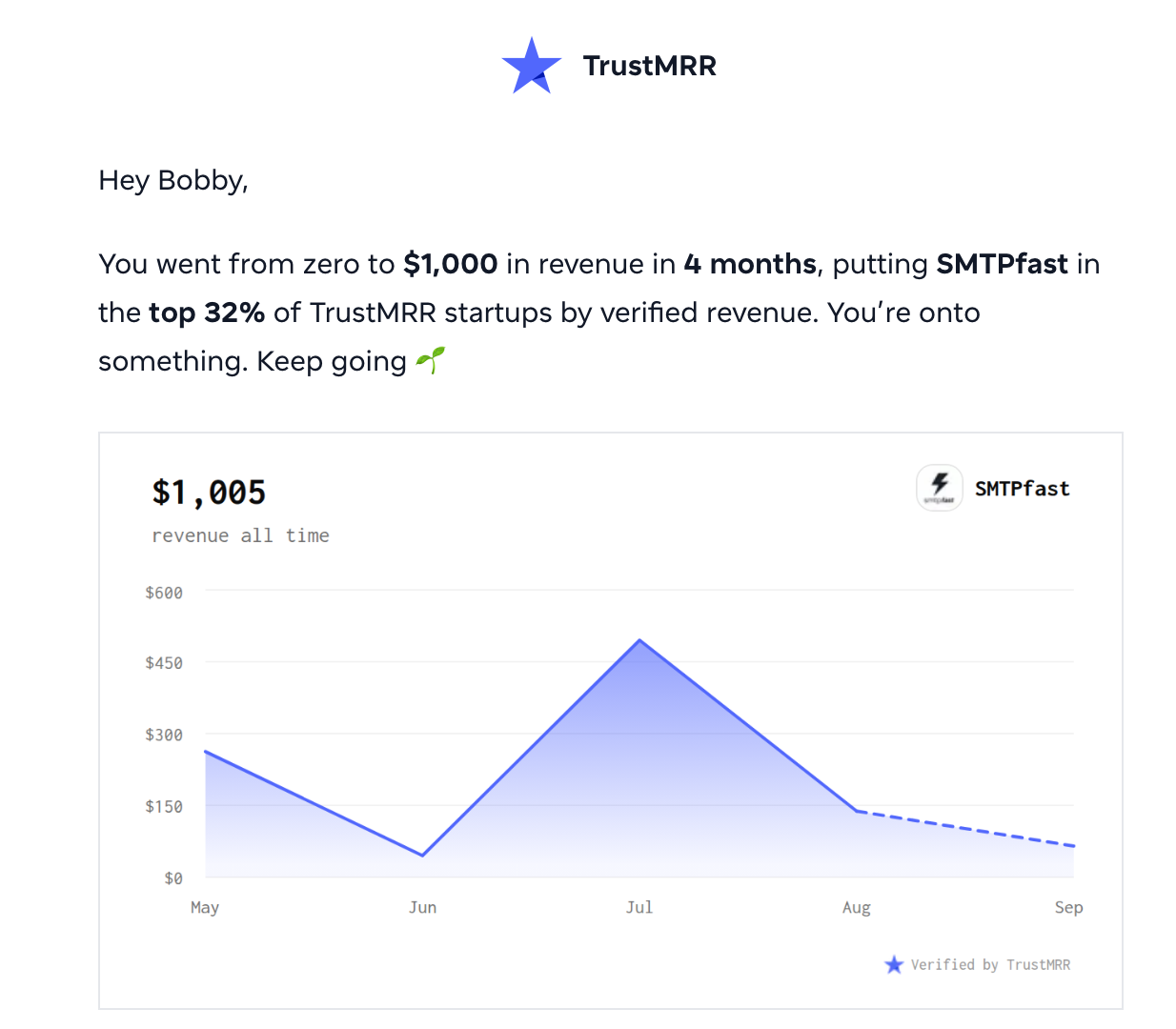Click the seedling emoji after Keep going
Viewport: 1176px width, 1029px height.
click(431, 360)
